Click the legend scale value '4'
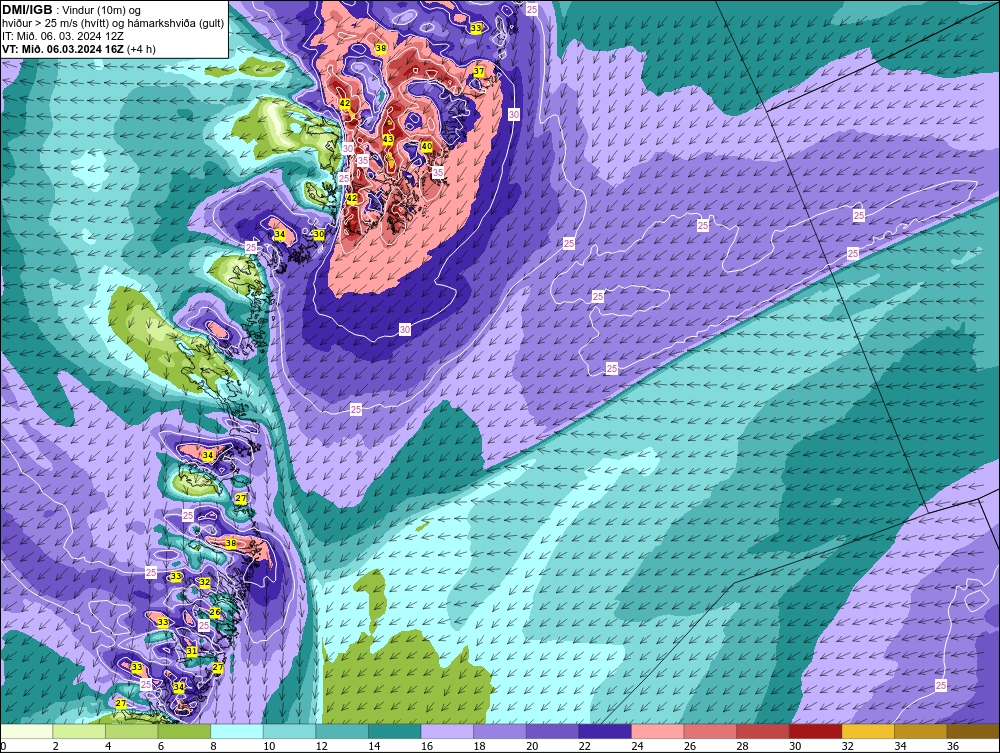This screenshot has width=1000, height=753. [108, 746]
